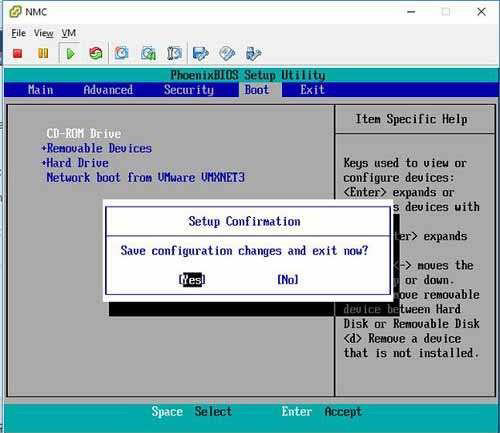Open the File menu
Screen dimensions: 500x433
coord(18,33)
